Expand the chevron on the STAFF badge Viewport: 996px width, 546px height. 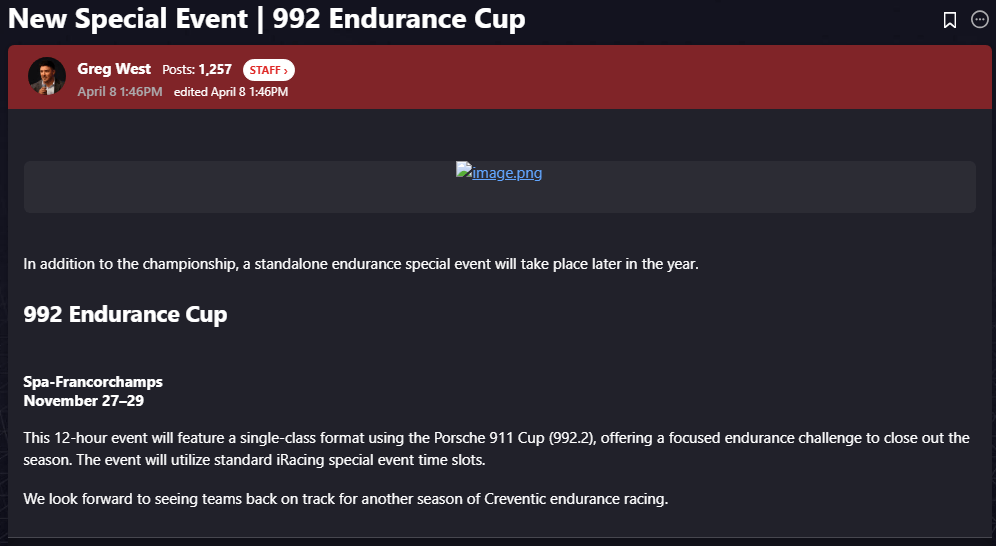coord(286,70)
